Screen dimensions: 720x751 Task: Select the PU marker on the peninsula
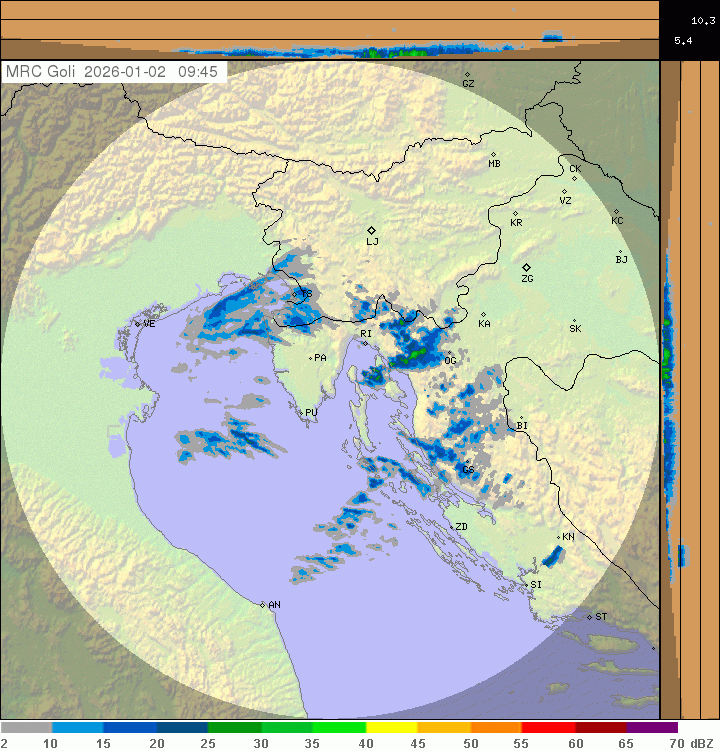click(x=302, y=411)
